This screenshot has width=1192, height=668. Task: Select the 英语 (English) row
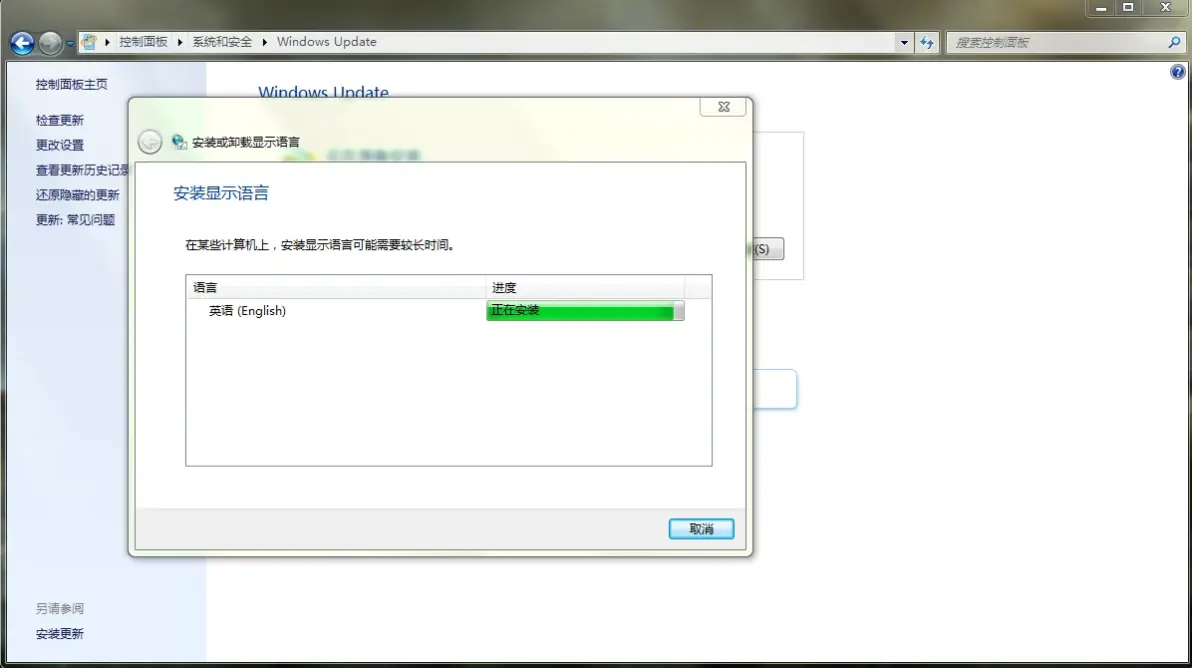click(449, 311)
